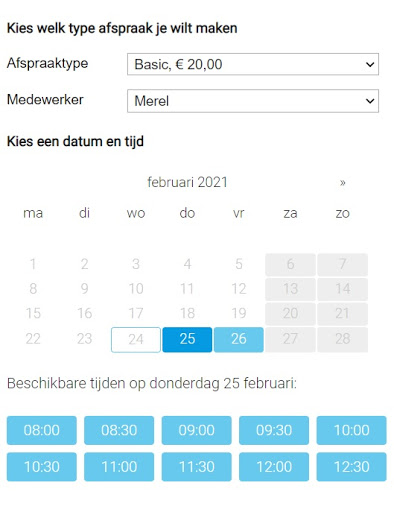Viewport: 394px width, 512px height.
Task: Book the 10:00 time slot
Action: [352, 430]
